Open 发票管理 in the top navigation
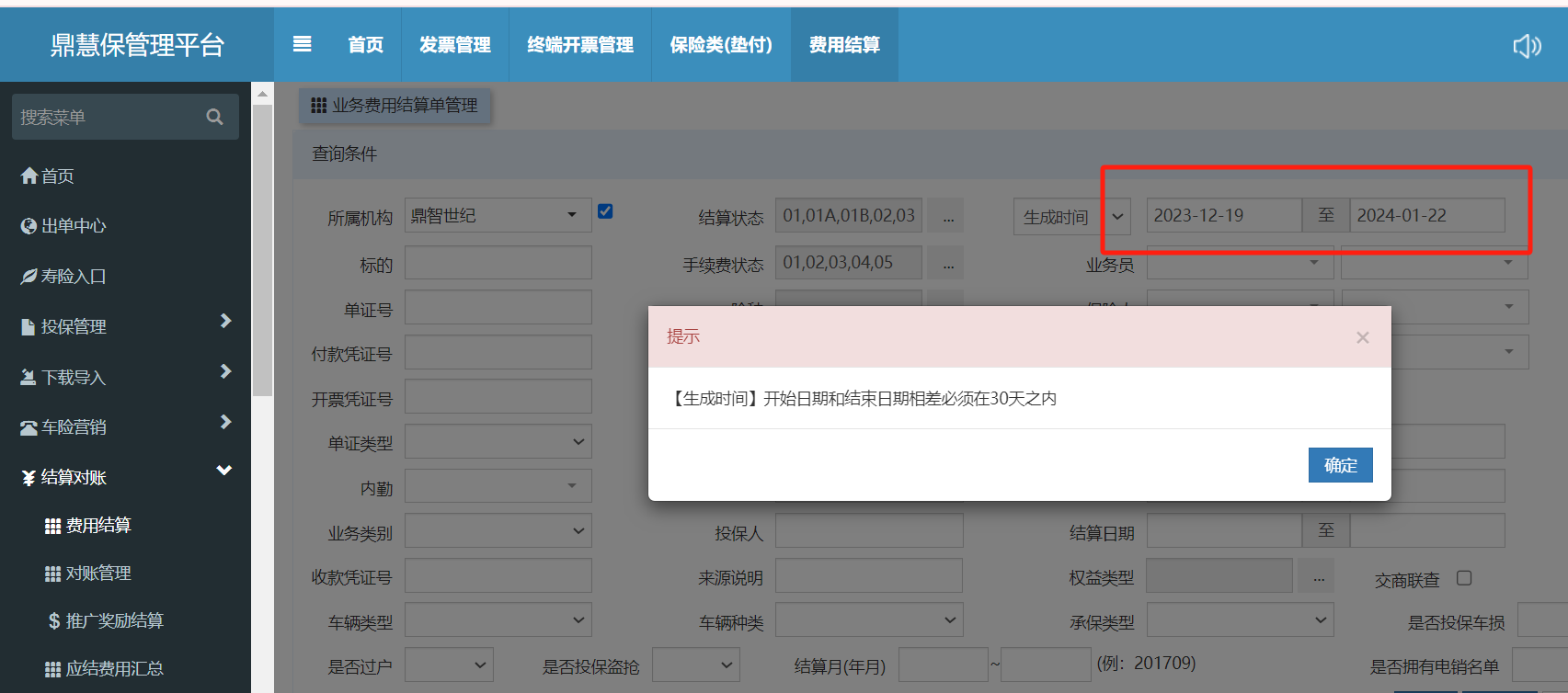 point(455,45)
